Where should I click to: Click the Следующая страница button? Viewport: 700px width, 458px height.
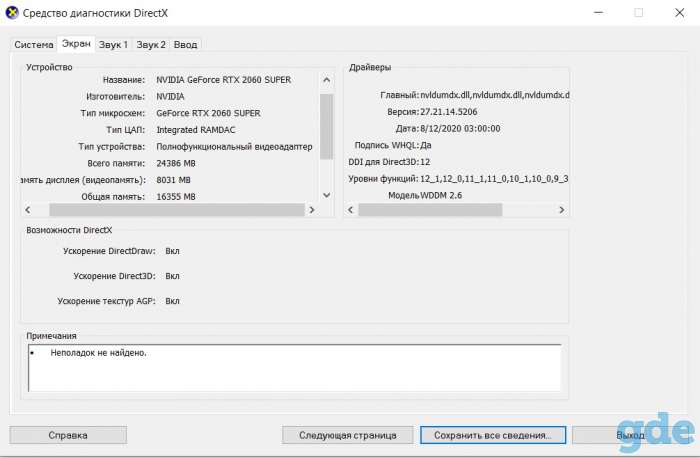click(x=347, y=435)
